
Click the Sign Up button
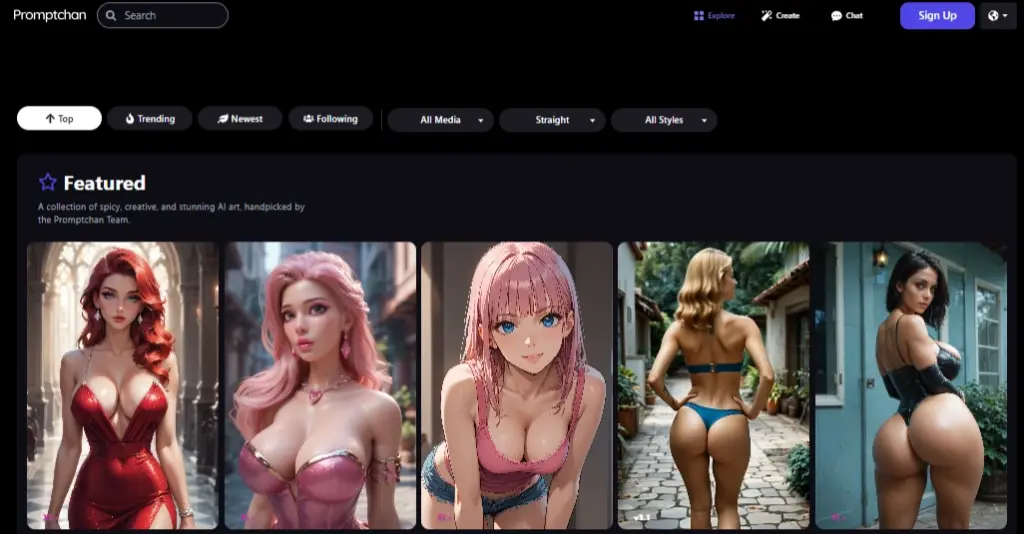pyautogui.click(x=937, y=16)
